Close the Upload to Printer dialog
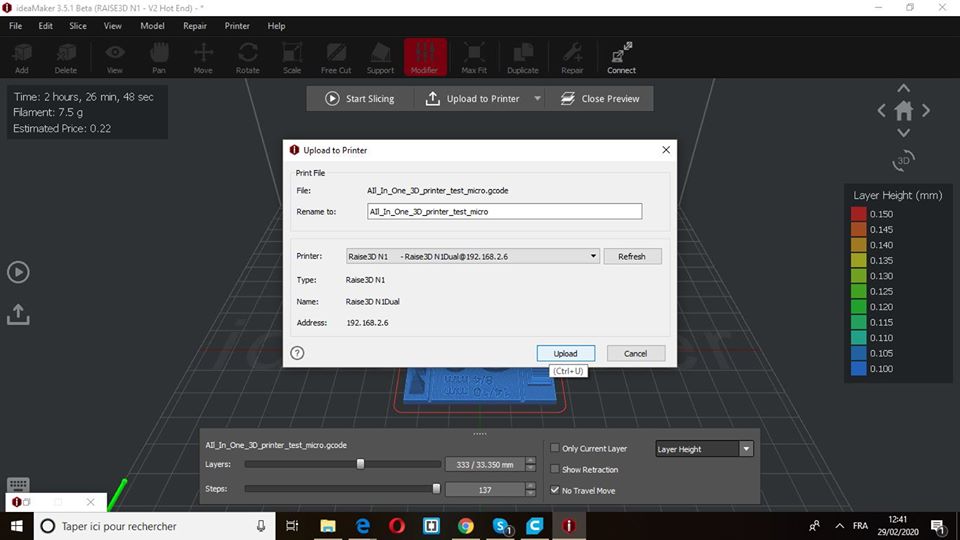 click(x=666, y=150)
